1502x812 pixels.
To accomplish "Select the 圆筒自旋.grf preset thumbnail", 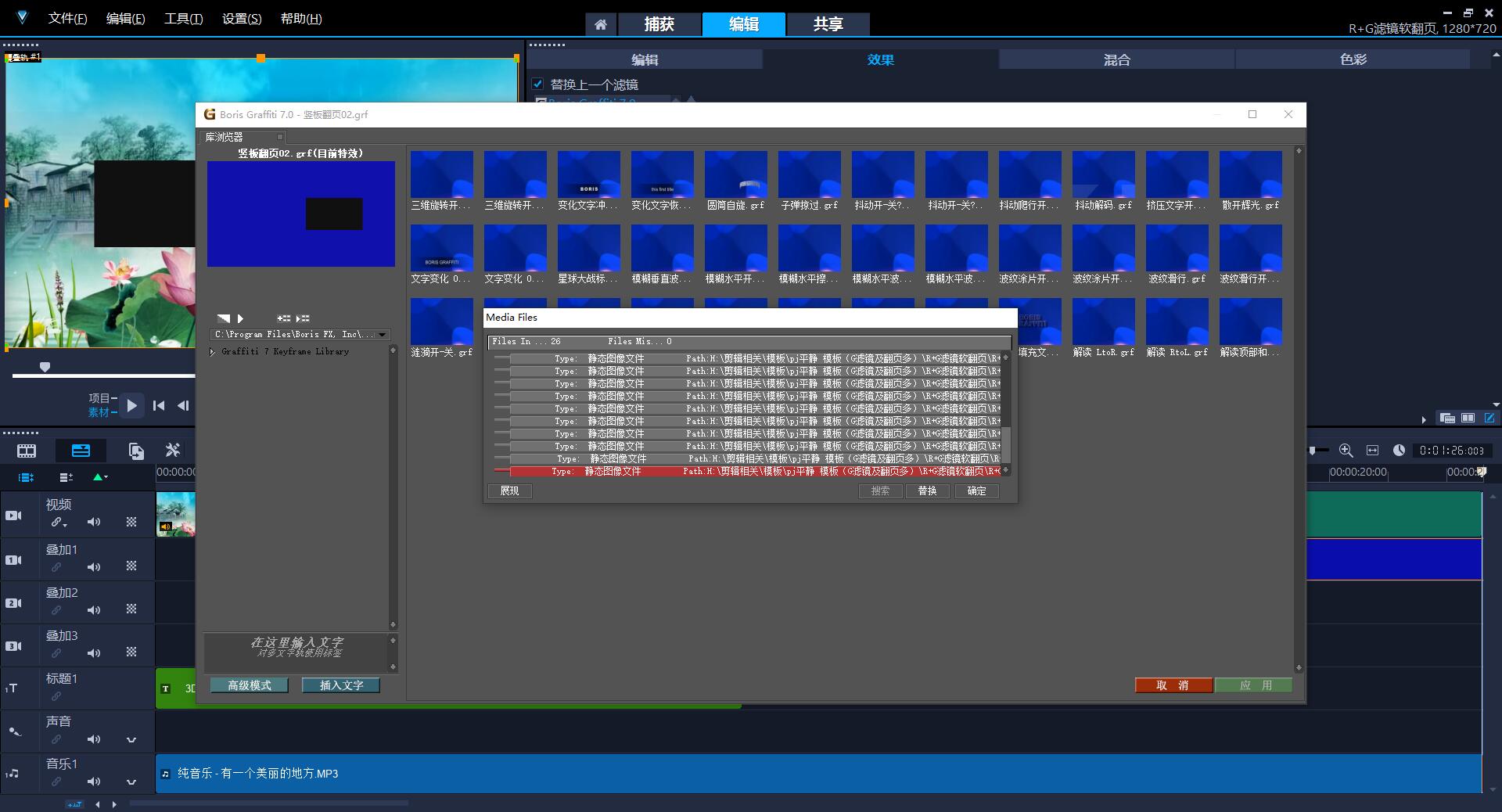I will (735, 175).
